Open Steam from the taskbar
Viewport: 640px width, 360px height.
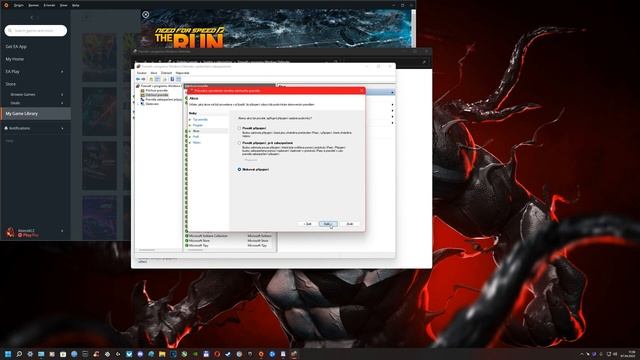click(228, 354)
